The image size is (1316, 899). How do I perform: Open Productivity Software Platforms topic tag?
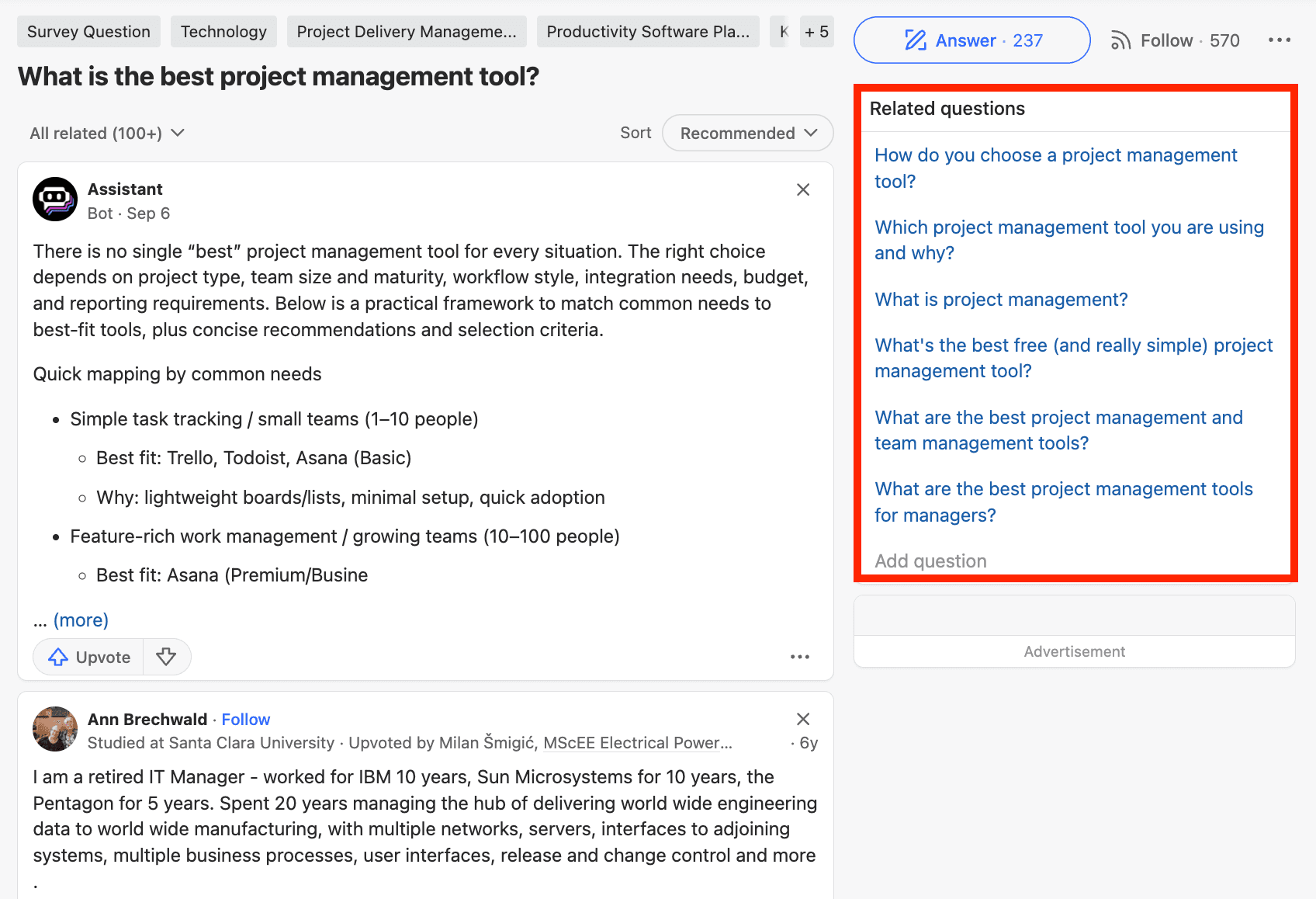click(x=648, y=32)
